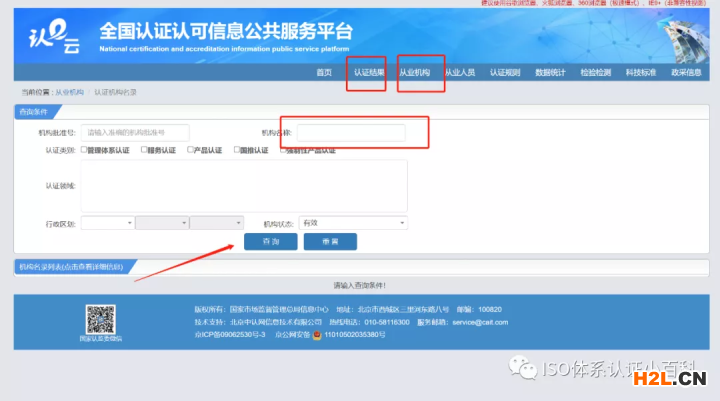Open the first 行政区划 dropdown
The width and height of the screenshot is (720, 401).
click(x=107, y=223)
